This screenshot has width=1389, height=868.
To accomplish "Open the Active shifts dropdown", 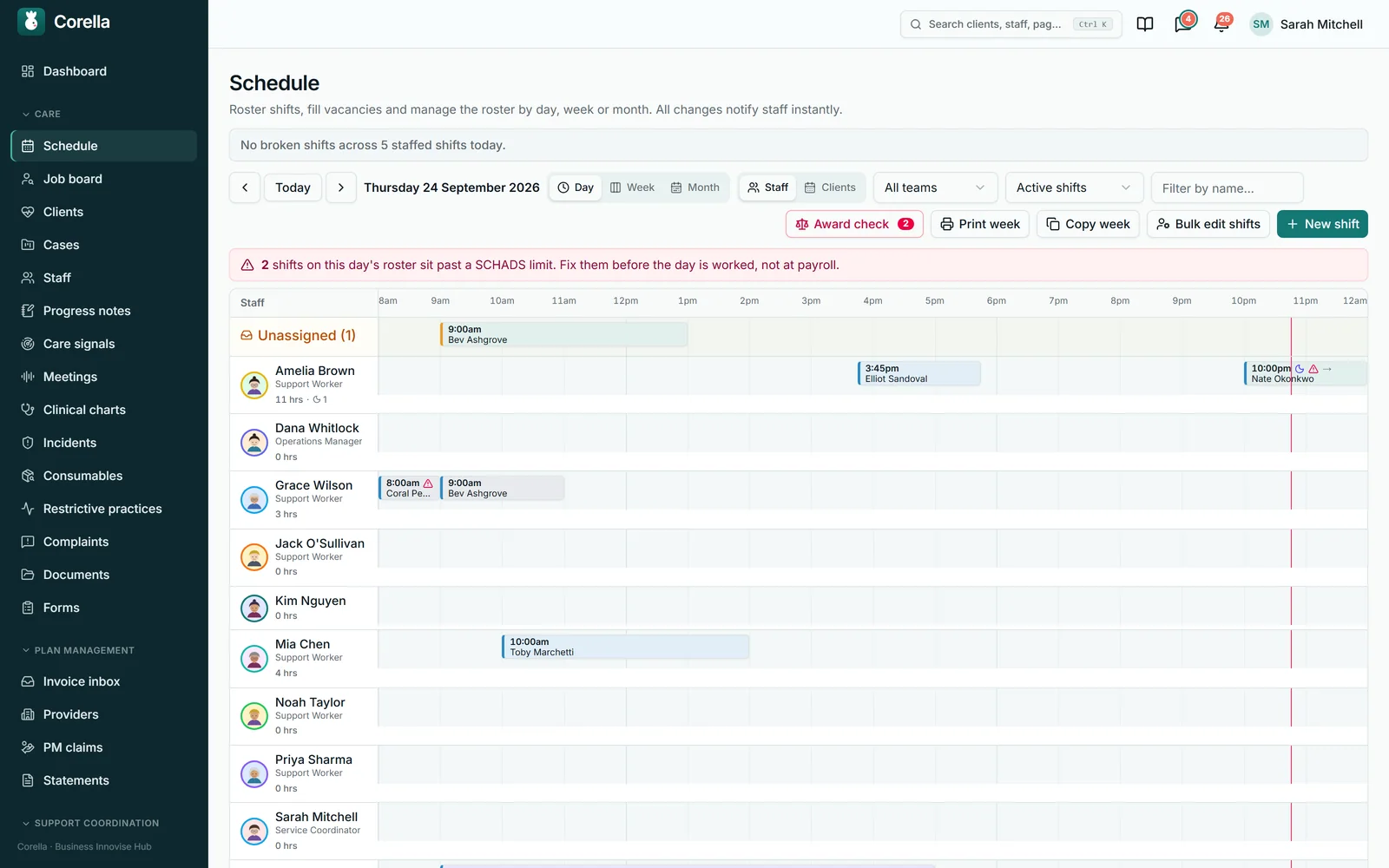I will point(1074,187).
